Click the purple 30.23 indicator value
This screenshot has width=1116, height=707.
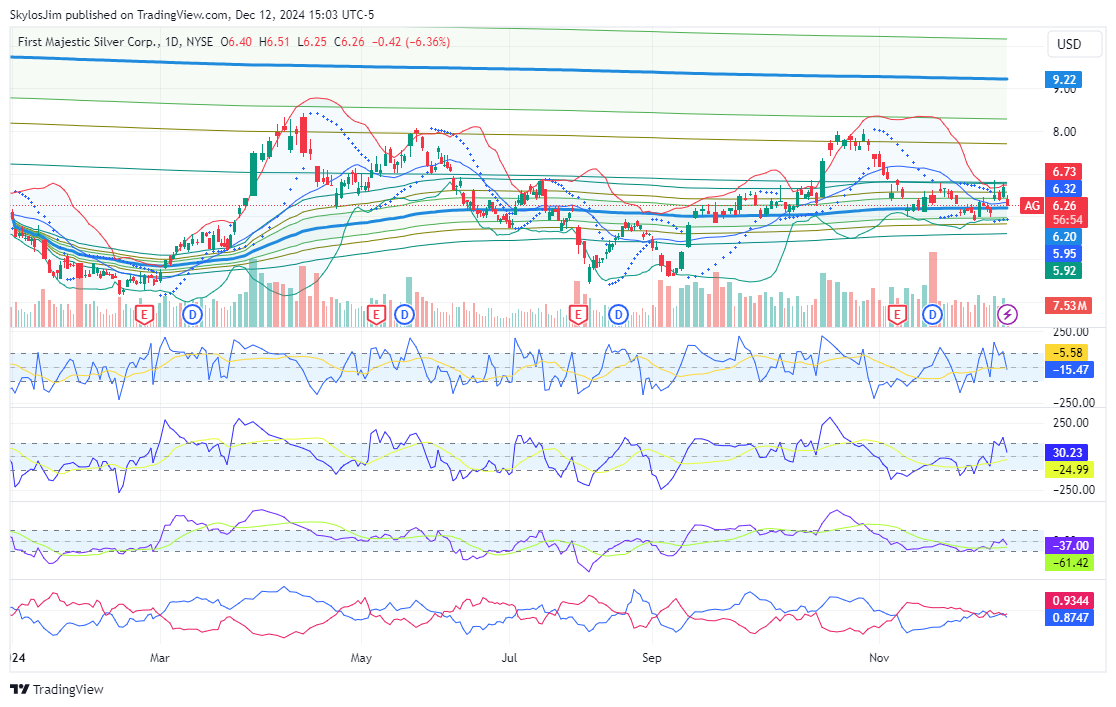tap(1066, 452)
